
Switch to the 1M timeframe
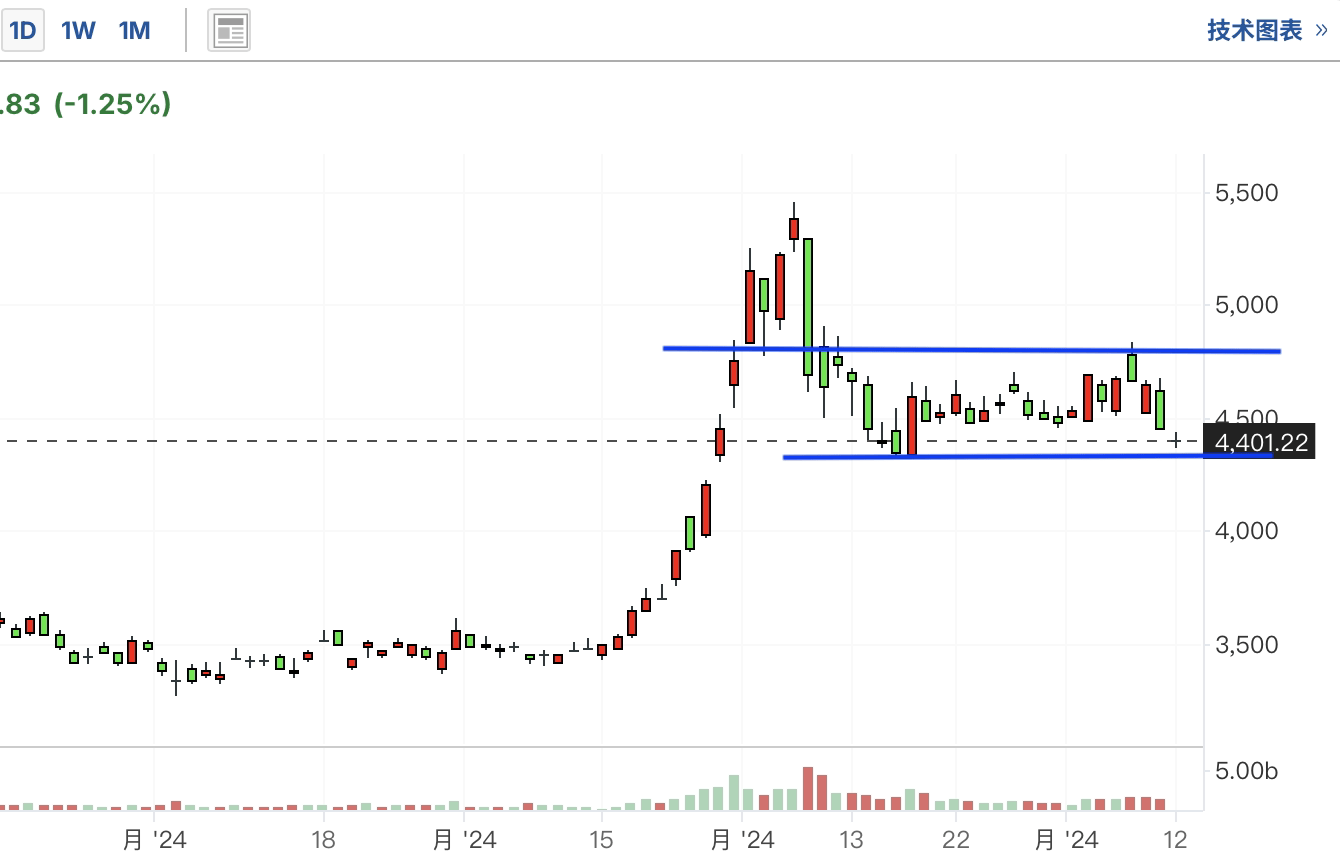coord(134,31)
